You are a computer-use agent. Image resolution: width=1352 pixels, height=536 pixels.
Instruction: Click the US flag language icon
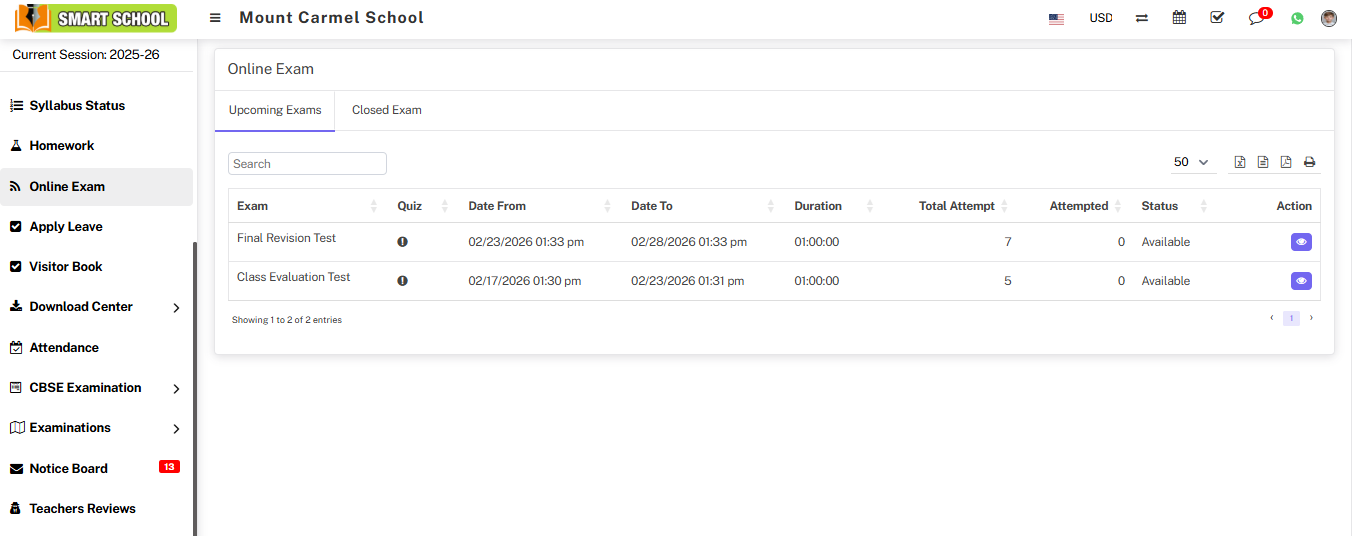click(1056, 18)
